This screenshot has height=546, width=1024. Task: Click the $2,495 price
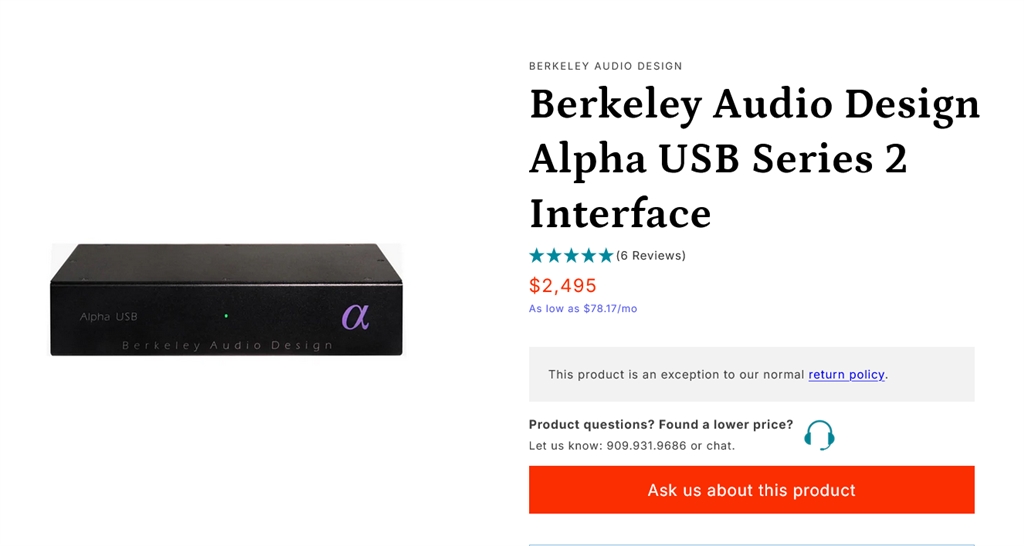coord(563,285)
